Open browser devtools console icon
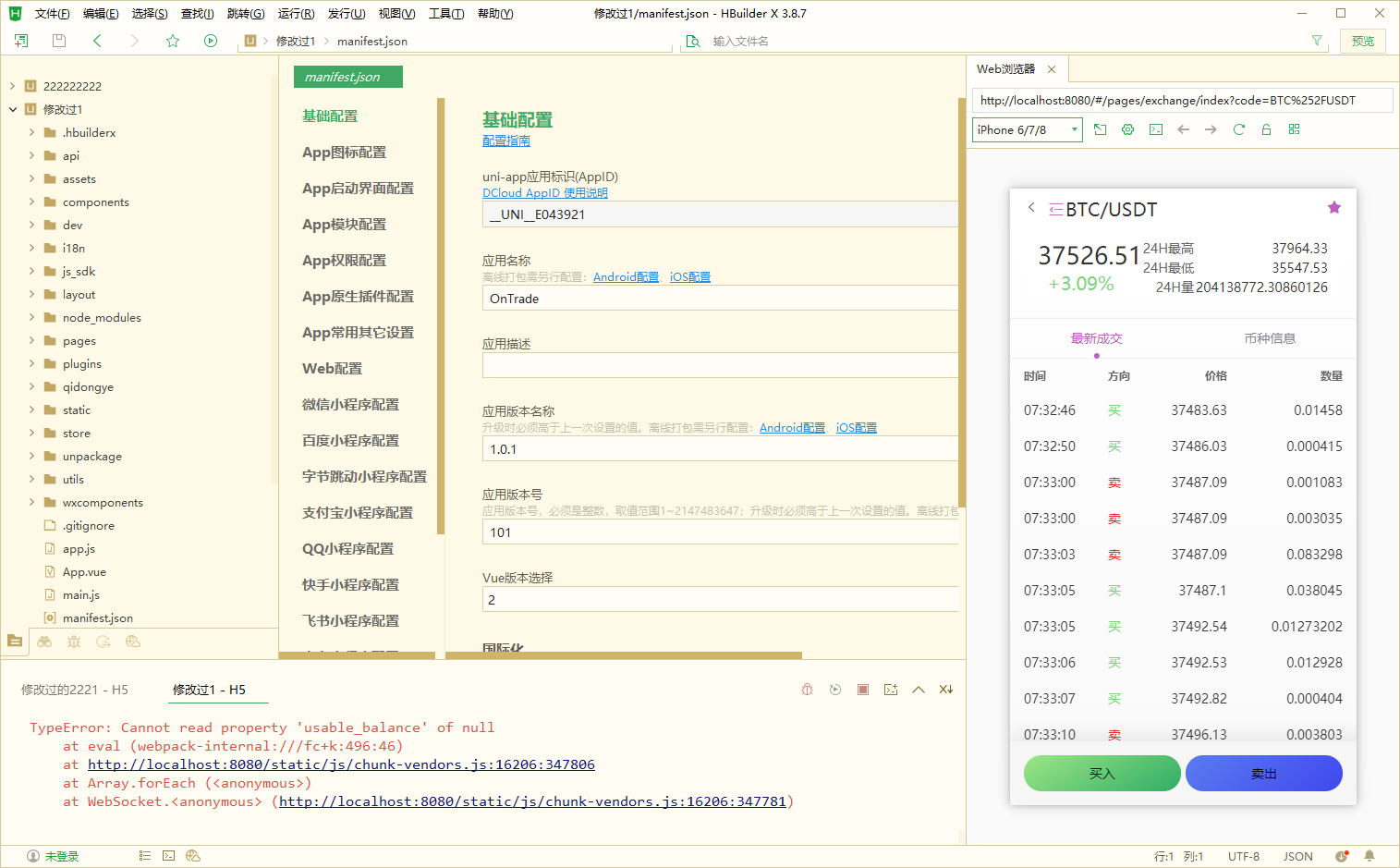The height and width of the screenshot is (868, 1400). tap(1156, 129)
